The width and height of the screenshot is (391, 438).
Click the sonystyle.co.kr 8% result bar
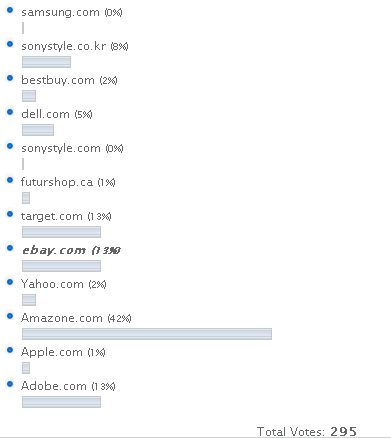coord(46,62)
